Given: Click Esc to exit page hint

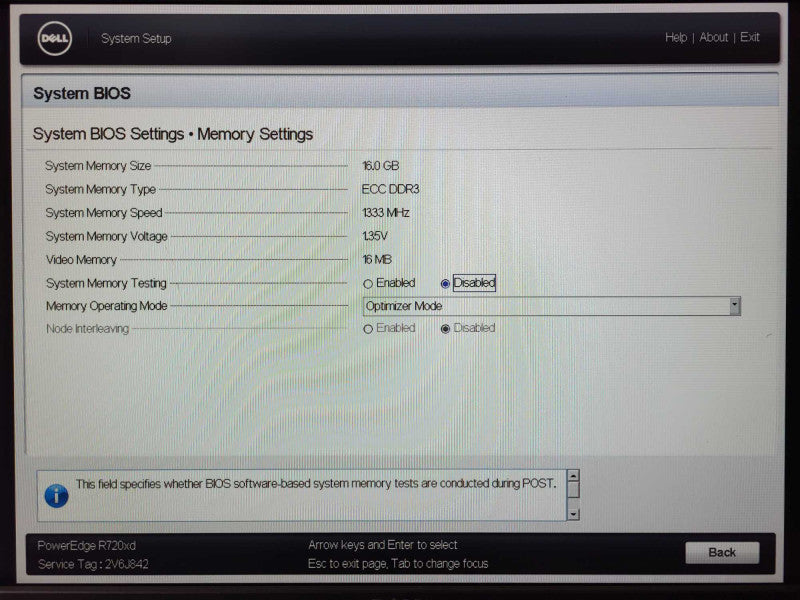Looking at the screenshot, I should point(398,564).
